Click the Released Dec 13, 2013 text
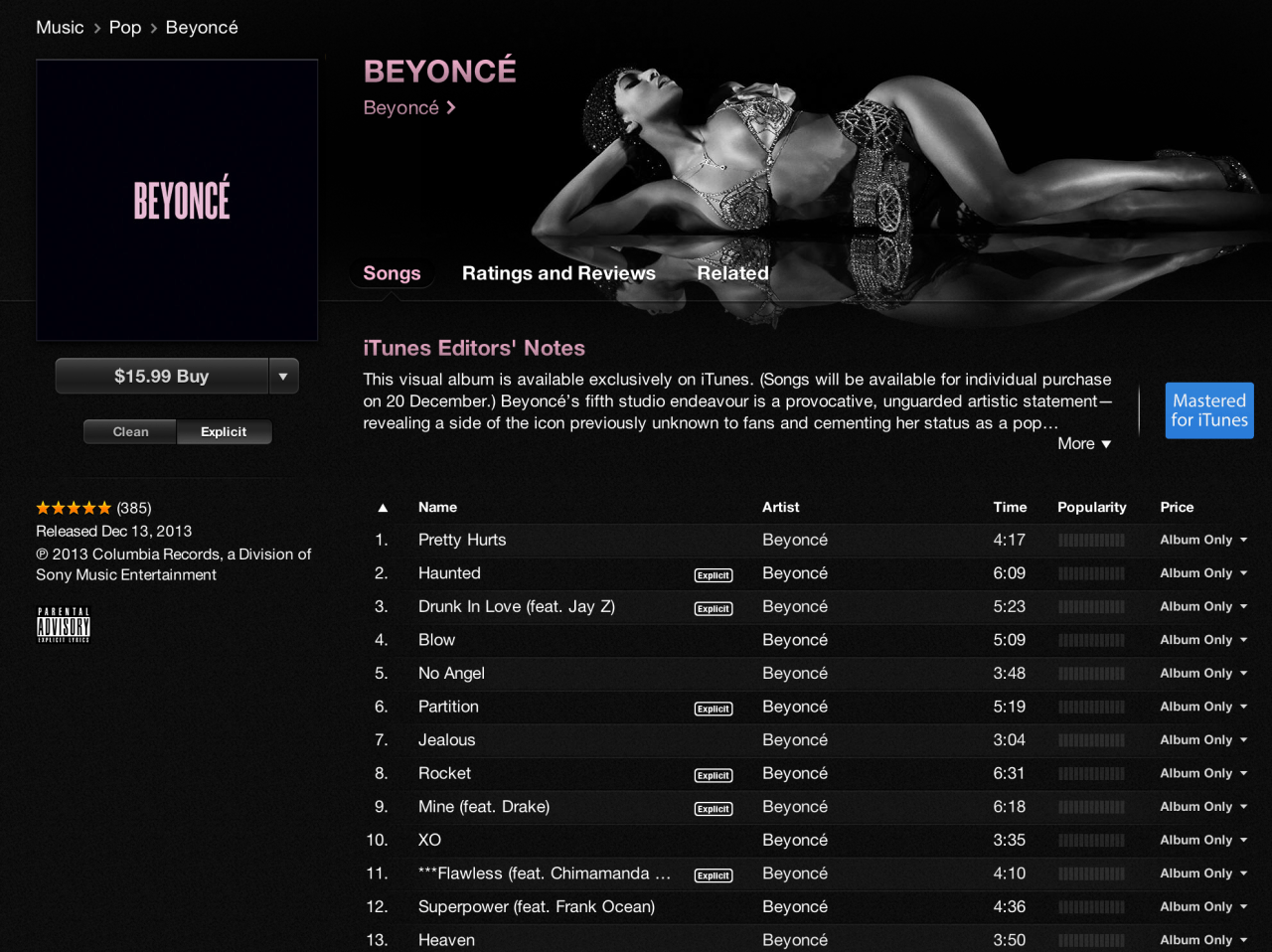The height and width of the screenshot is (952, 1272). pyautogui.click(x=113, y=532)
